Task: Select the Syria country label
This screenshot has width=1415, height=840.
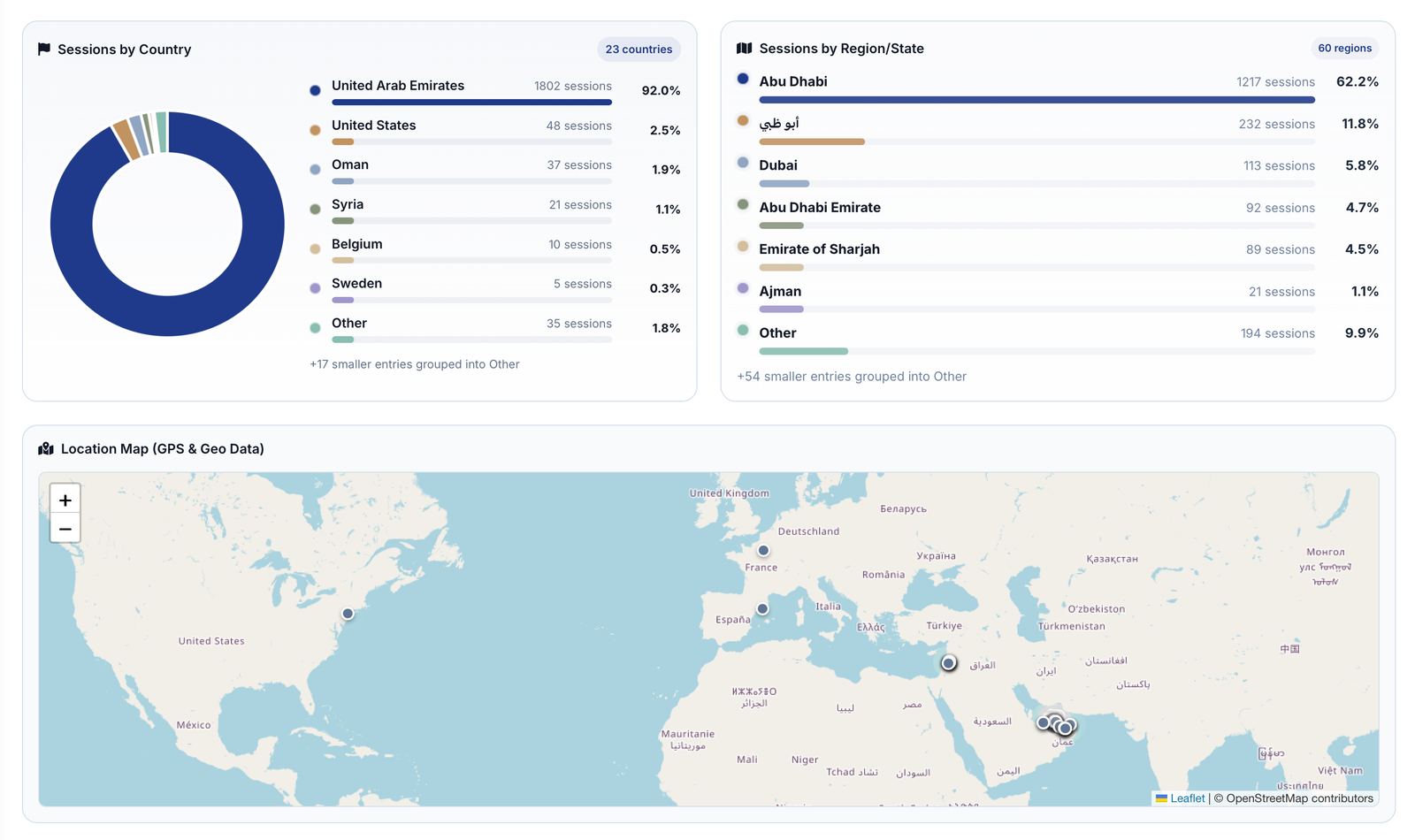Action: click(348, 204)
